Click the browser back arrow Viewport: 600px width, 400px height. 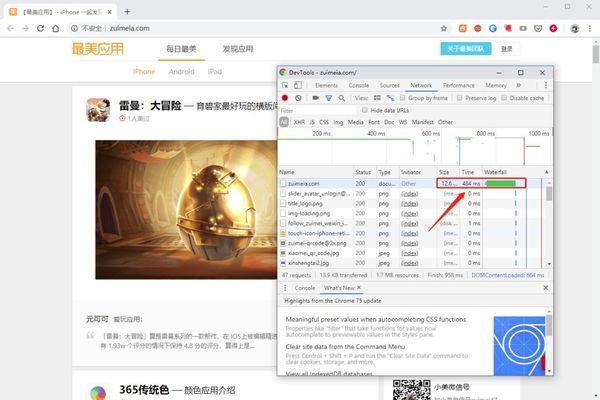click(x=10, y=28)
